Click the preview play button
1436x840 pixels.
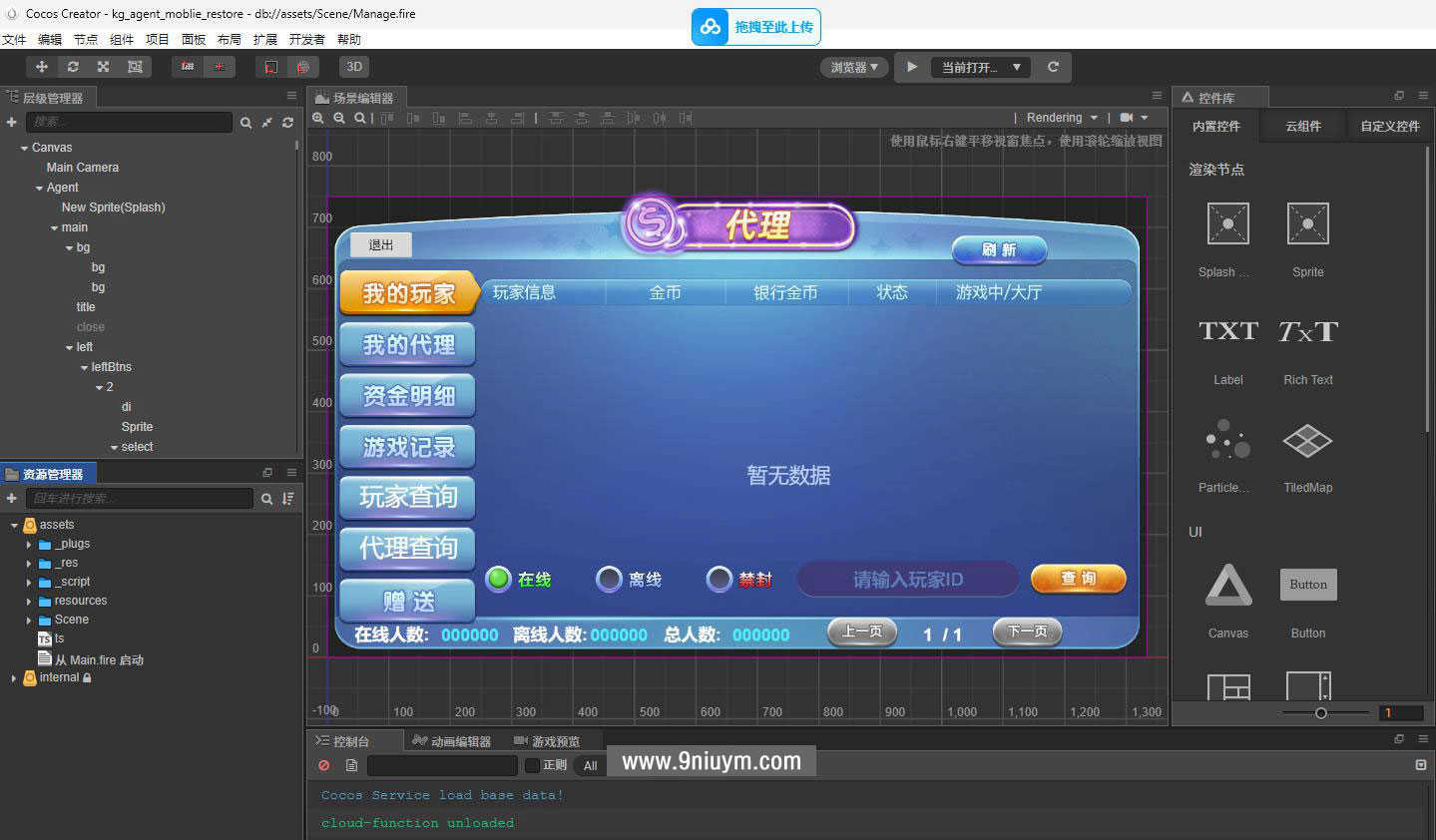tap(912, 67)
